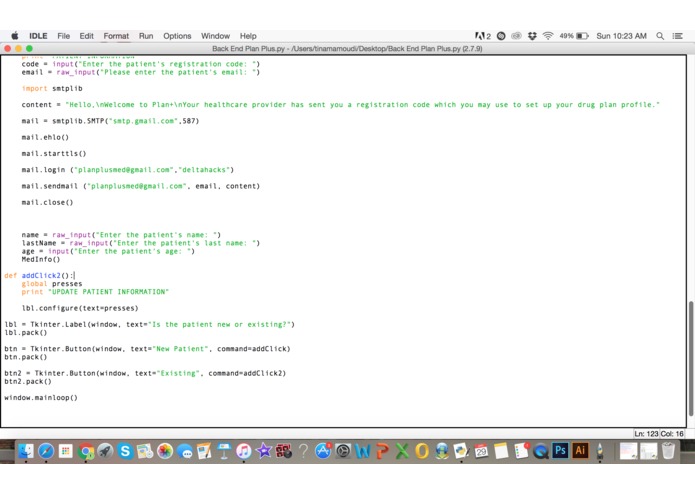This screenshot has height=494, width=695.
Task: Place cursor on 'import smtplib' line
Action: click(x=52, y=89)
